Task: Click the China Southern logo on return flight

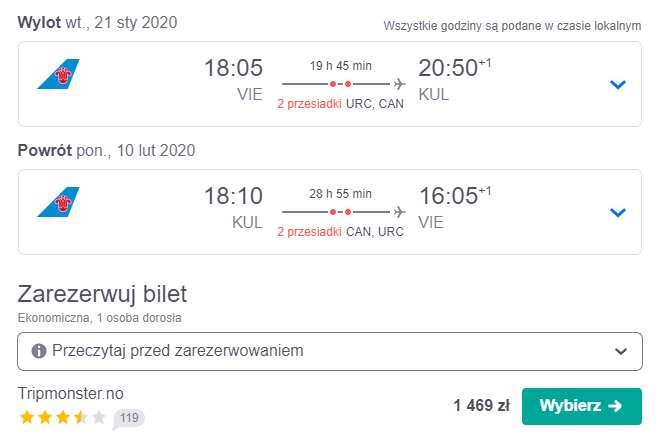Action: [x=58, y=202]
